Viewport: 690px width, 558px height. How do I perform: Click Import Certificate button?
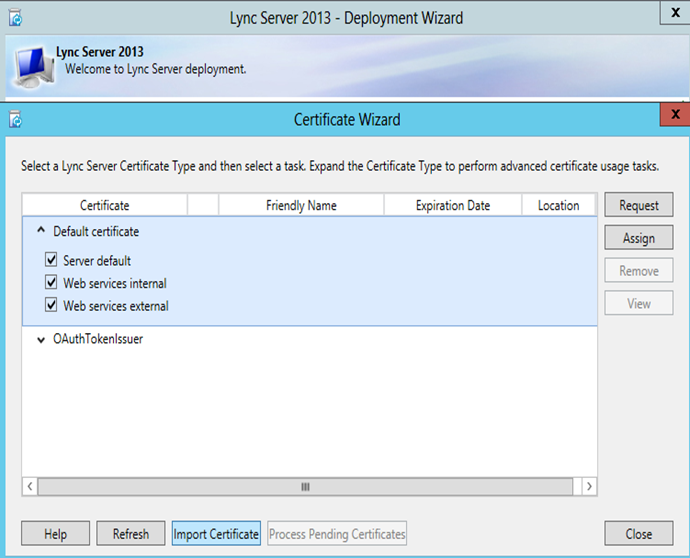point(216,533)
